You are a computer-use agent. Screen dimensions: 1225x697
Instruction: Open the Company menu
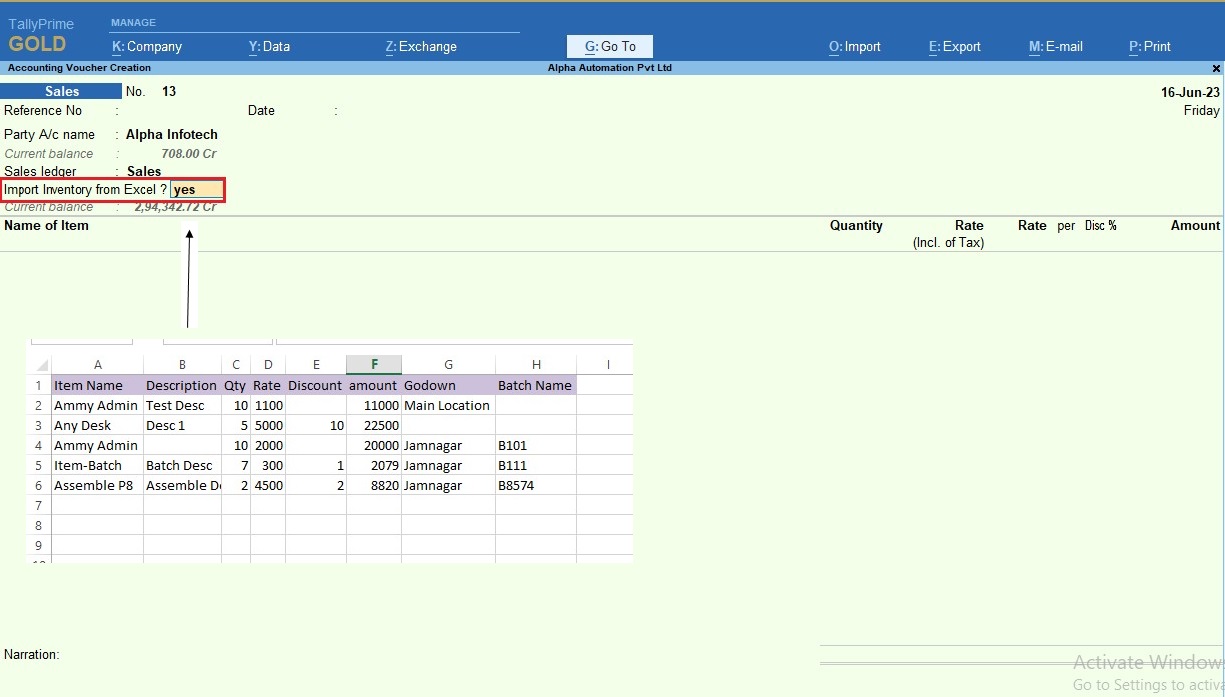146,46
